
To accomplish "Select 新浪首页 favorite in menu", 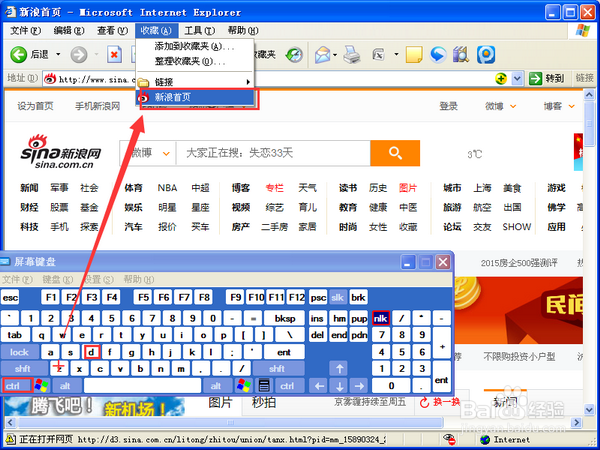I will 195,97.
